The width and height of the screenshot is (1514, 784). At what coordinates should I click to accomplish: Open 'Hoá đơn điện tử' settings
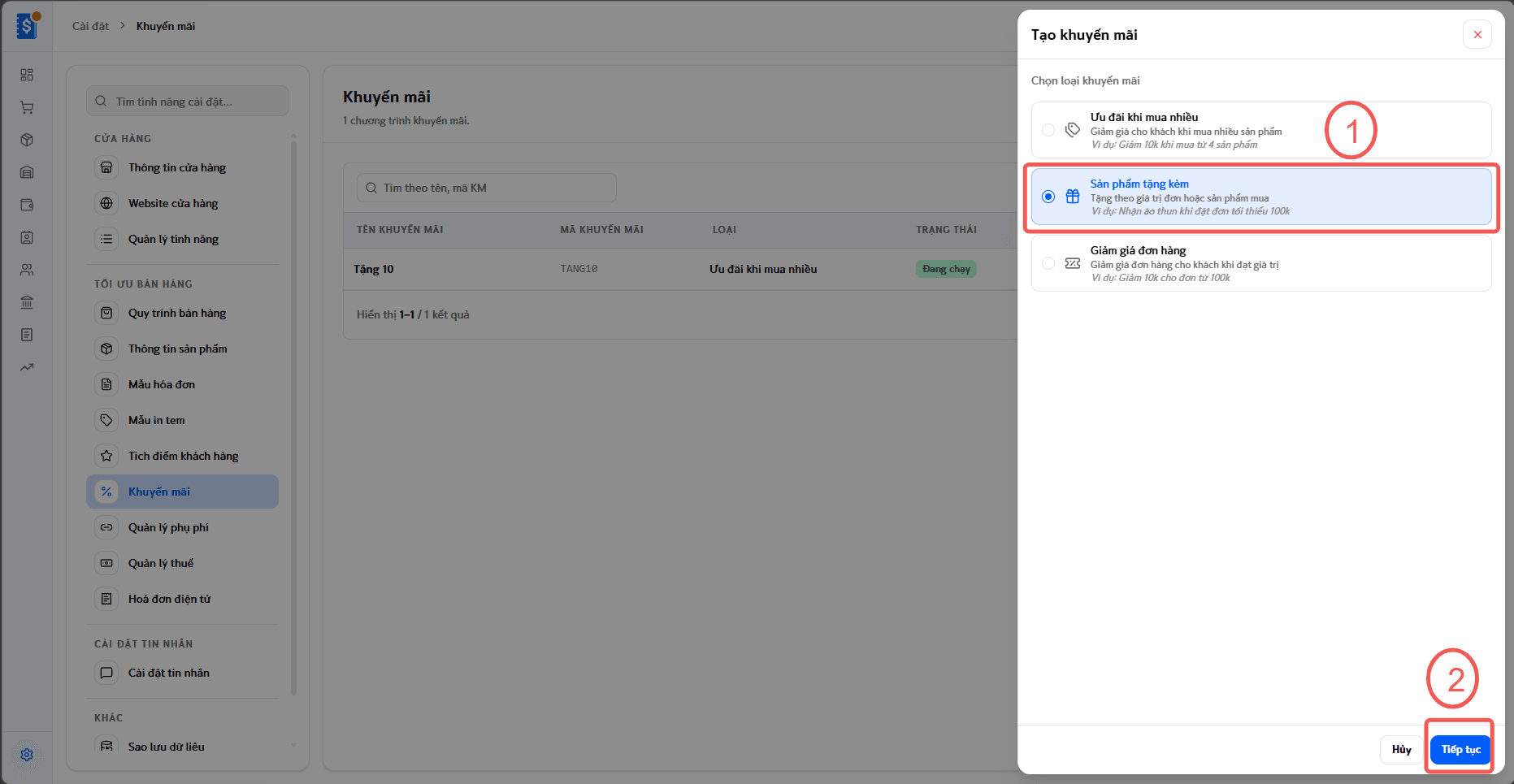tap(182, 599)
